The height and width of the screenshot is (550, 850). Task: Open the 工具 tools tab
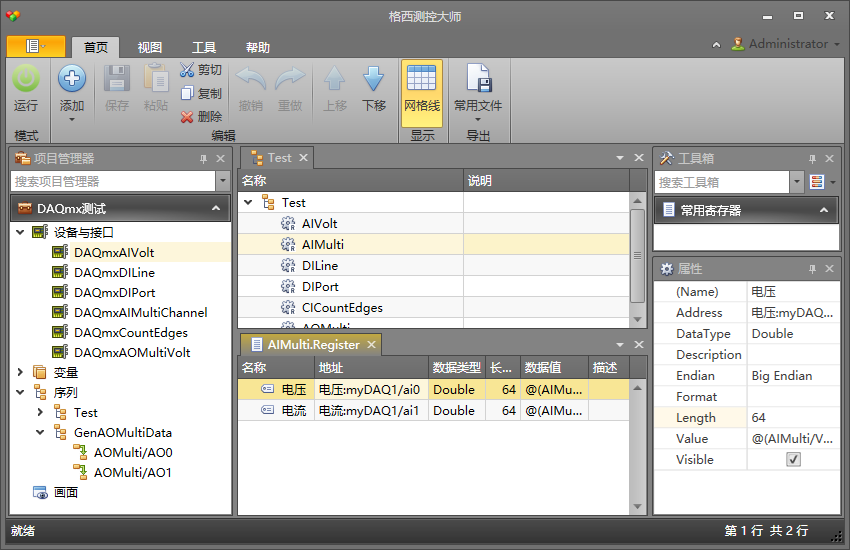click(x=204, y=48)
